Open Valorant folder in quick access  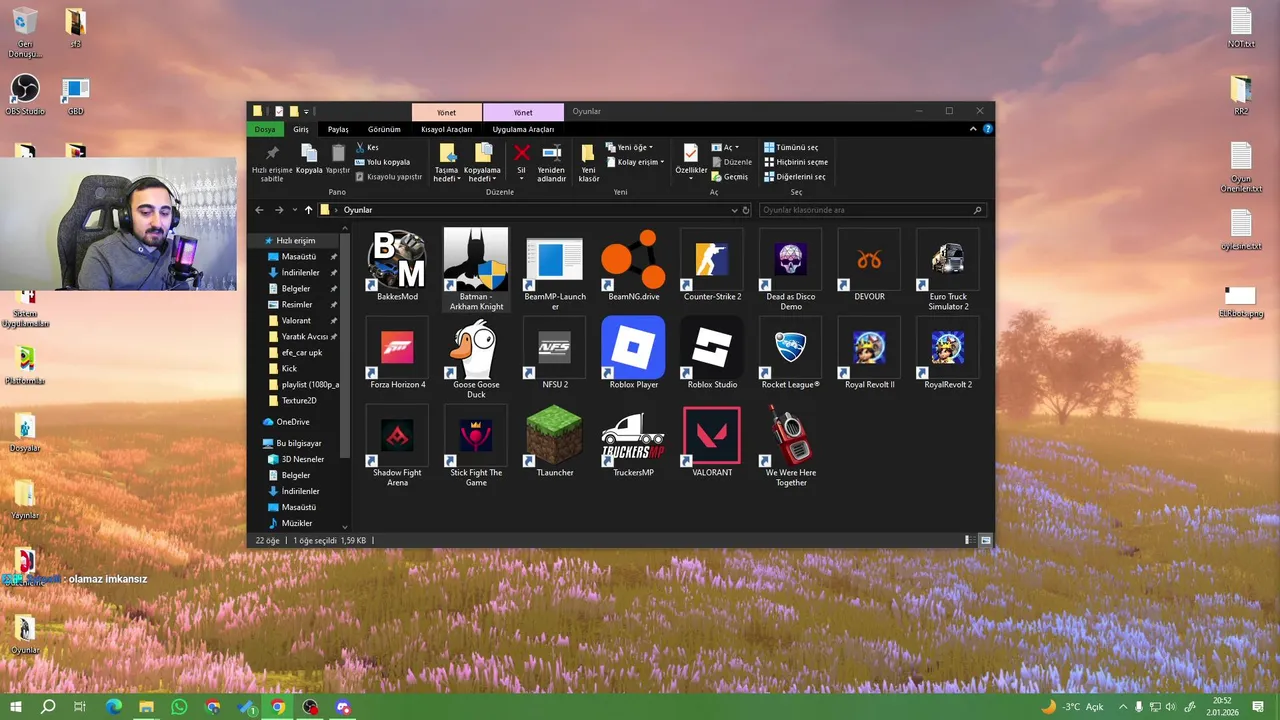click(x=296, y=320)
